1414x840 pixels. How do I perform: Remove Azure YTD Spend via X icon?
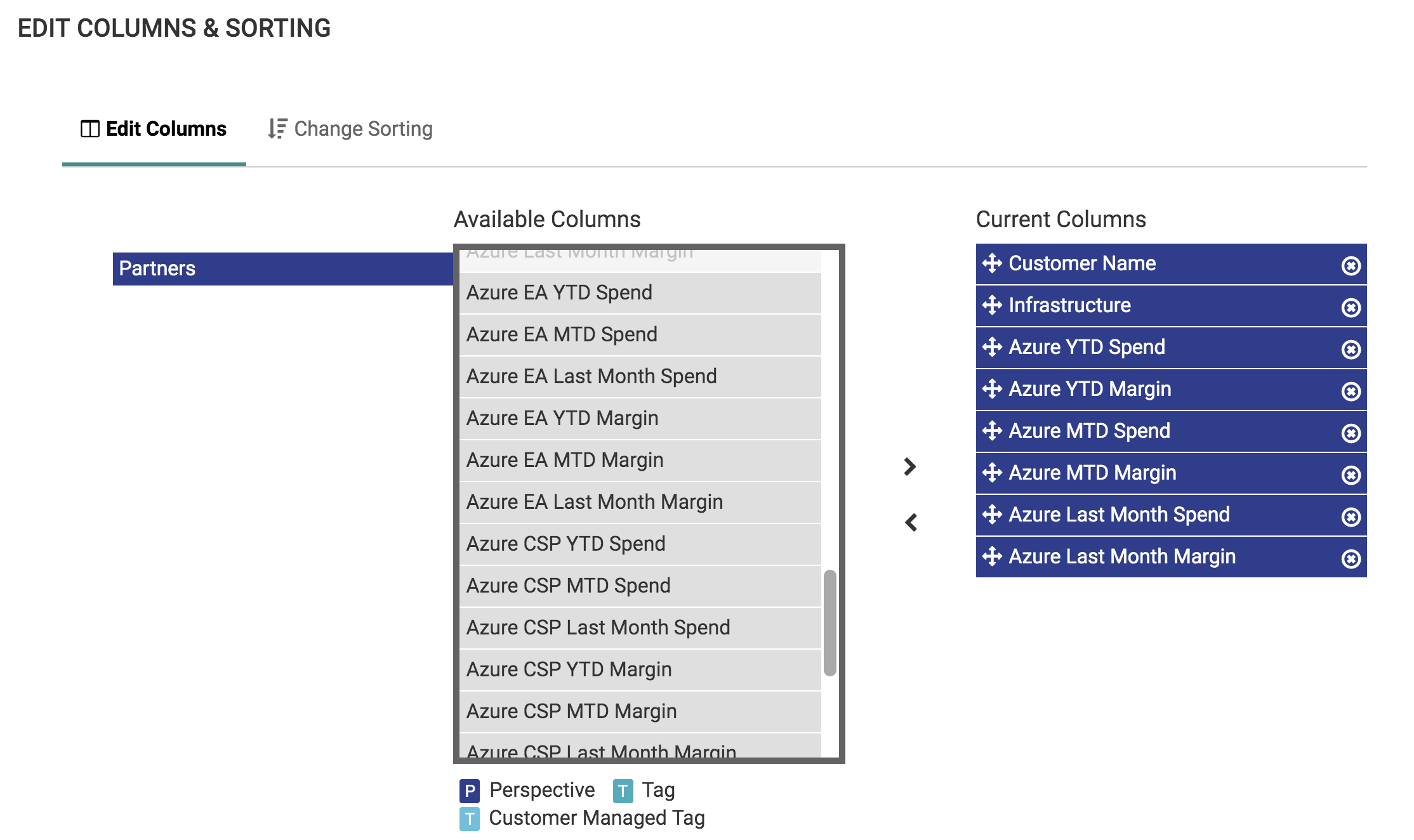tap(1351, 348)
